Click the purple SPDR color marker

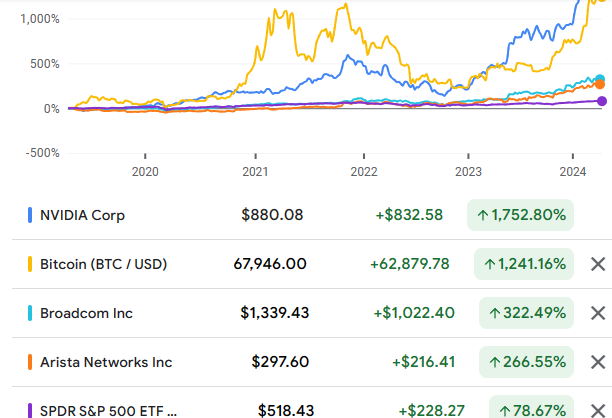30,411
